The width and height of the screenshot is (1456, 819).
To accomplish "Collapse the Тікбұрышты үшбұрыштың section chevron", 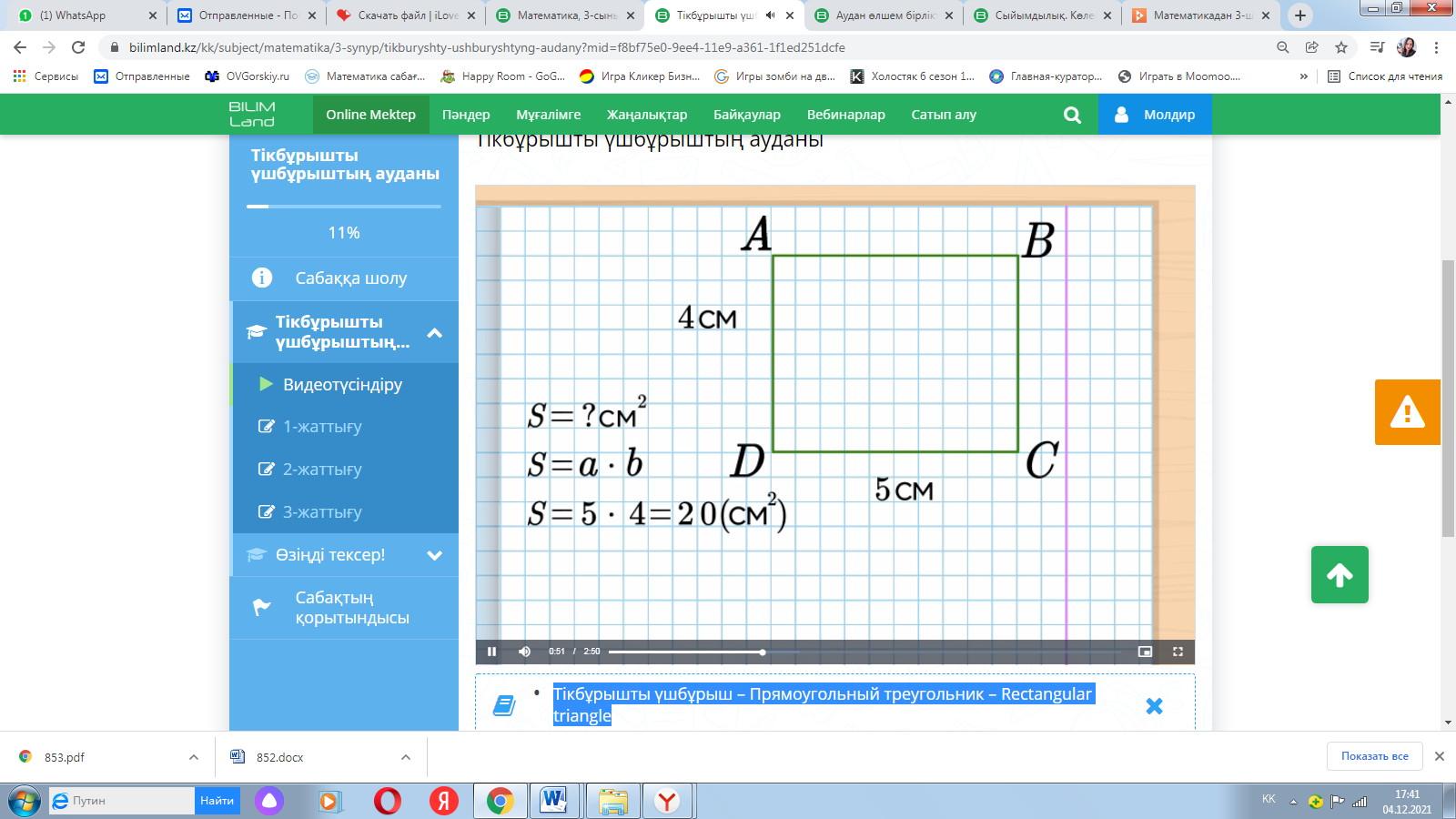I will pos(435,333).
